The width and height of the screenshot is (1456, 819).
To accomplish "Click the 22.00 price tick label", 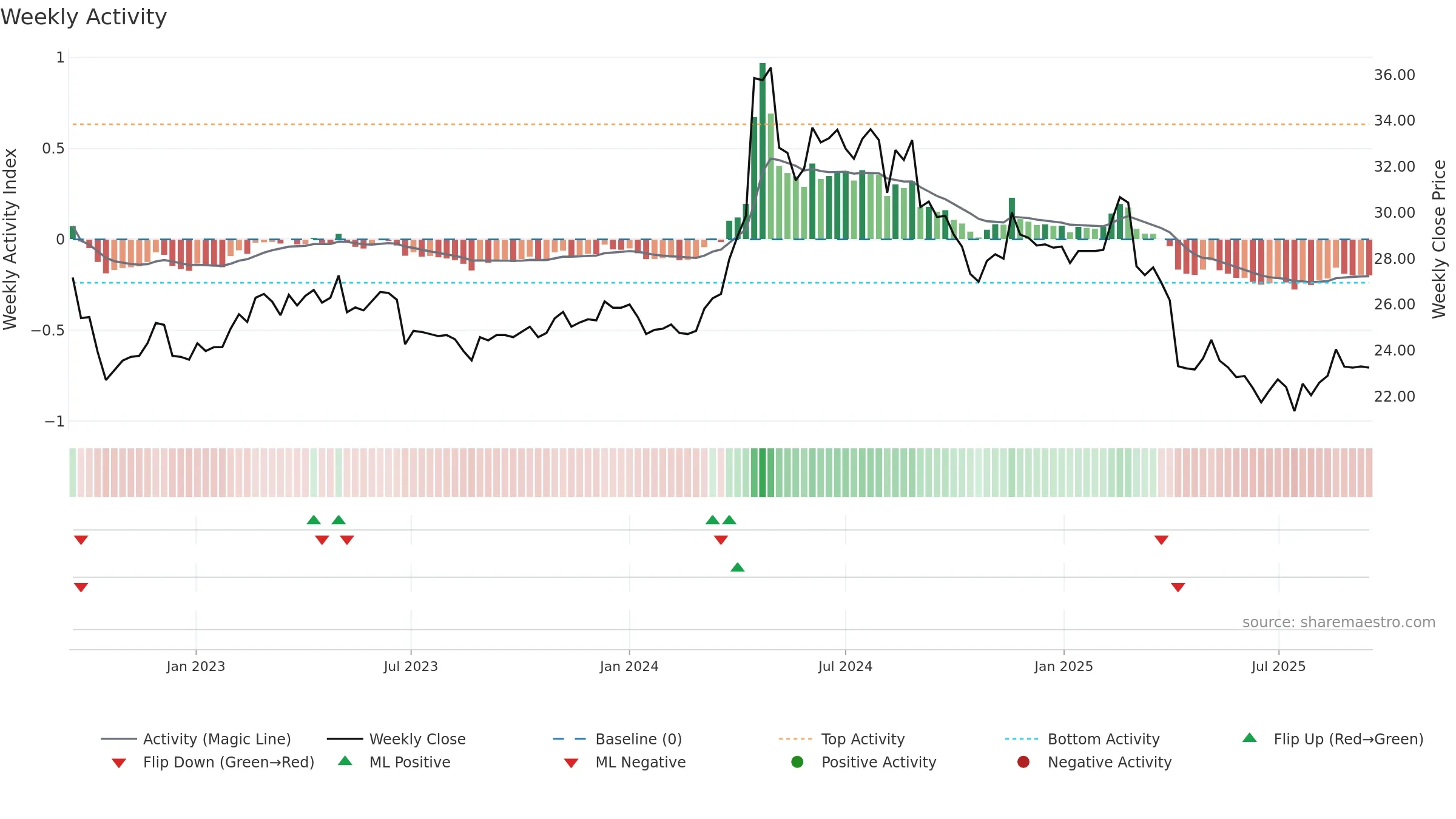I will tap(1395, 397).
